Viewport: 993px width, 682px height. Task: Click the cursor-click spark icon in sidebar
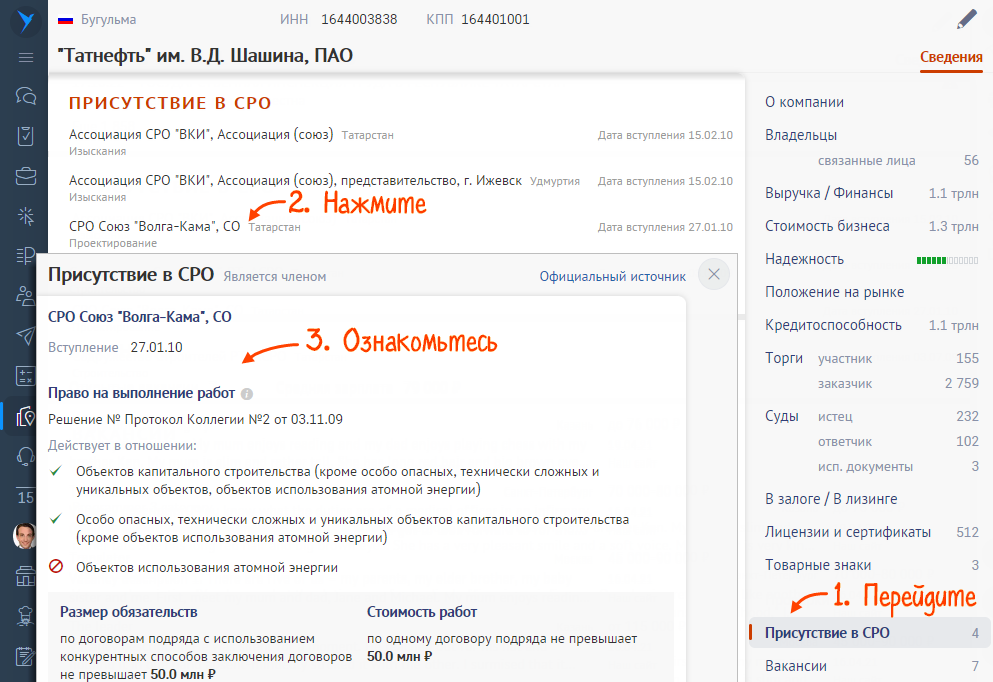pos(25,216)
